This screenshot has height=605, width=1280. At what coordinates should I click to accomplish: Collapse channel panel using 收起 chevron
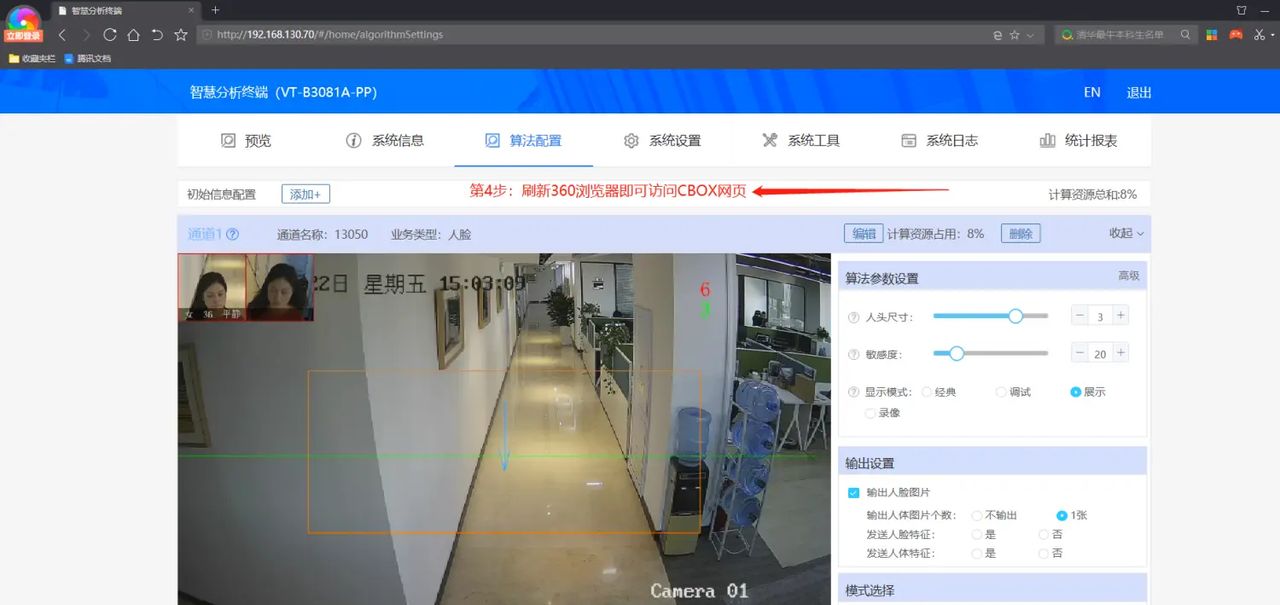tap(1138, 233)
